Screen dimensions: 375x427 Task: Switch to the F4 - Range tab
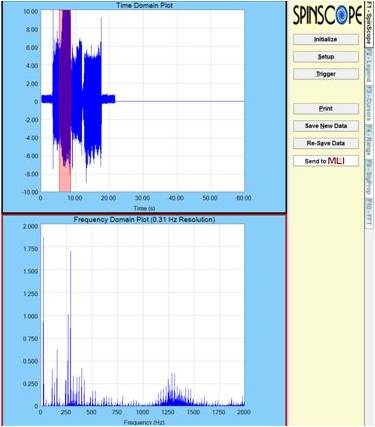click(368, 140)
